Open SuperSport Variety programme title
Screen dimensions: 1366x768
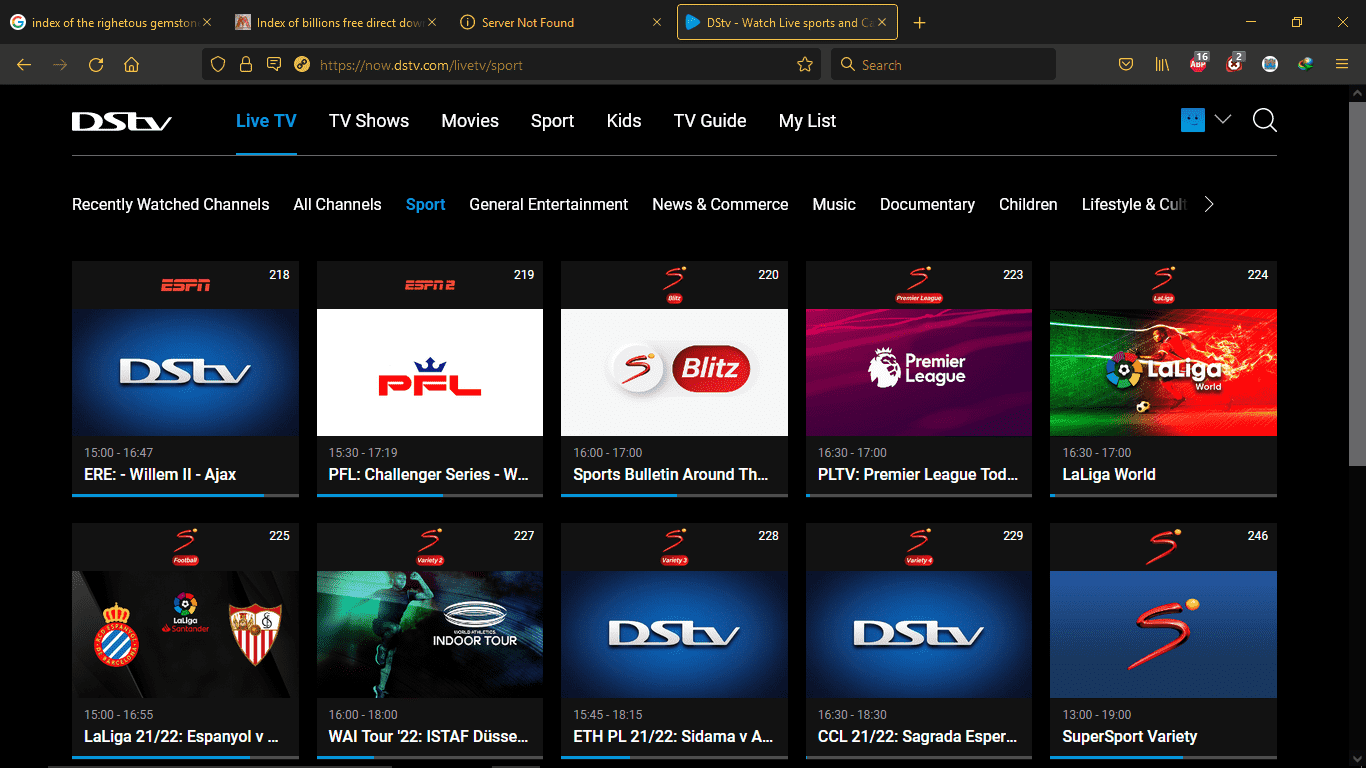coord(1129,737)
